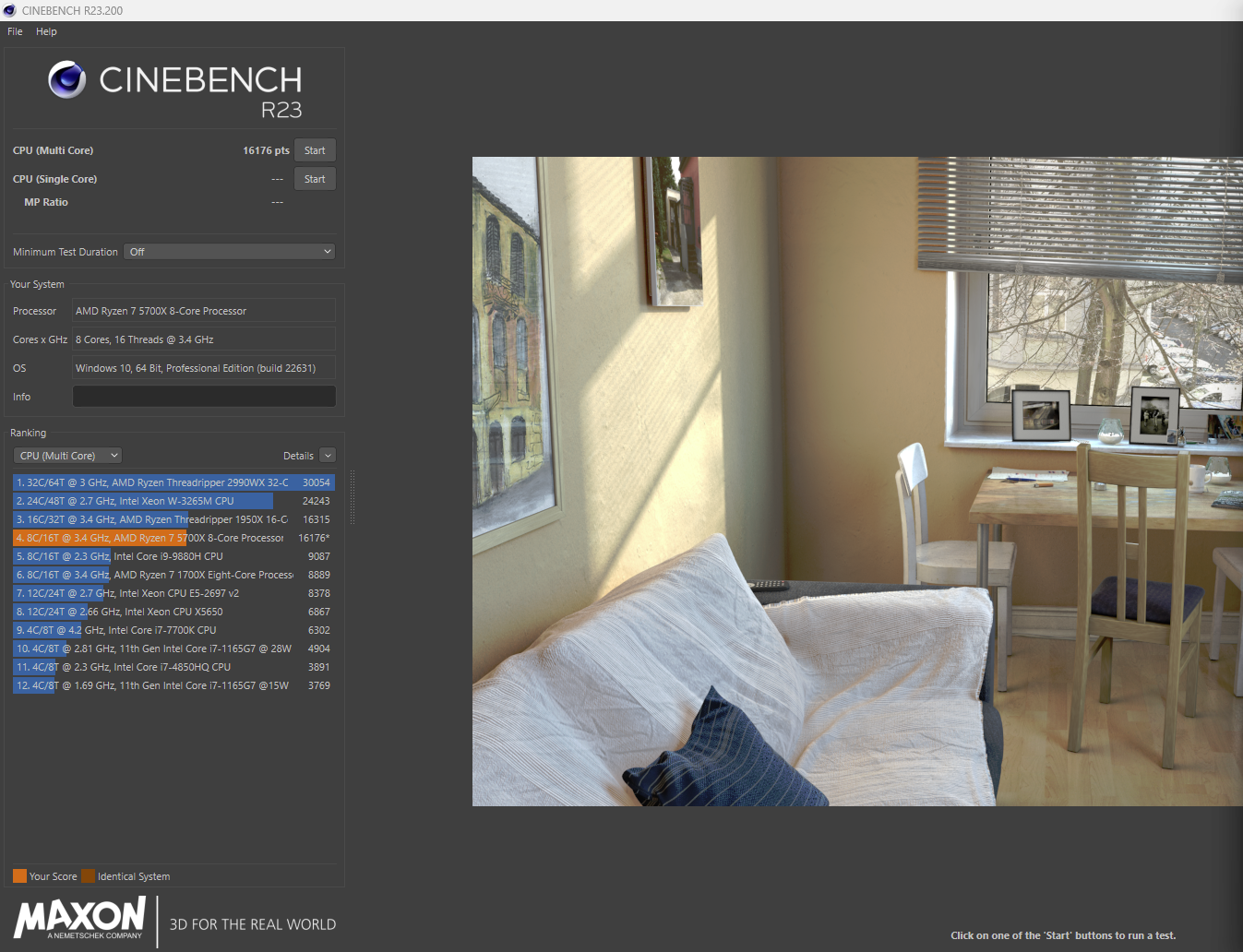Click the CPU (Multi Core) score label
Image resolution: width=1243 pixels, height=952 pixels.
[53, 150]
